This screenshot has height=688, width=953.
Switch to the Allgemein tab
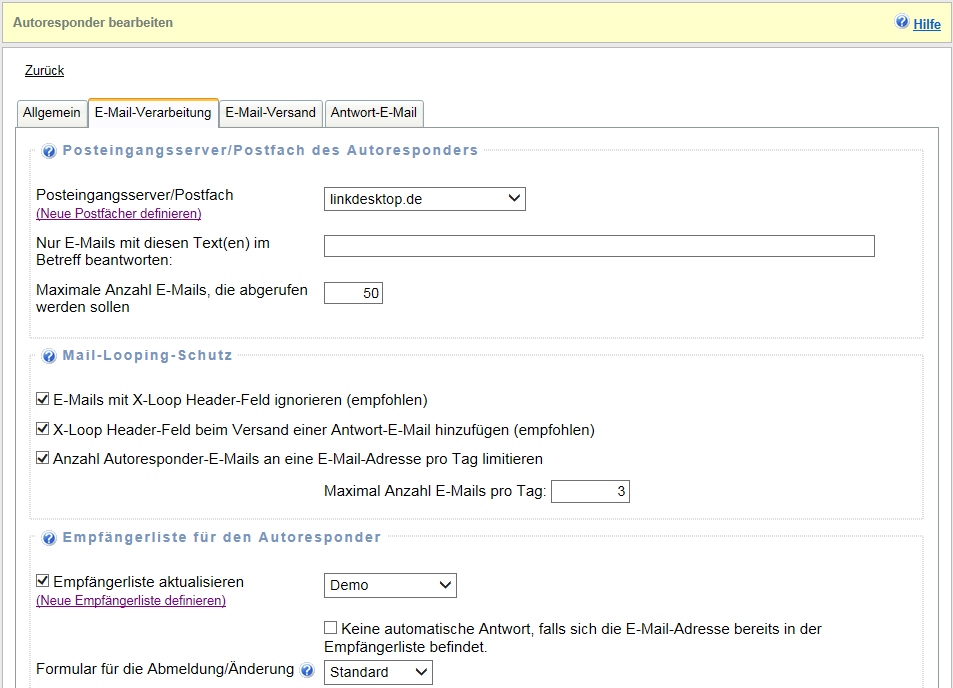point(52,113)
